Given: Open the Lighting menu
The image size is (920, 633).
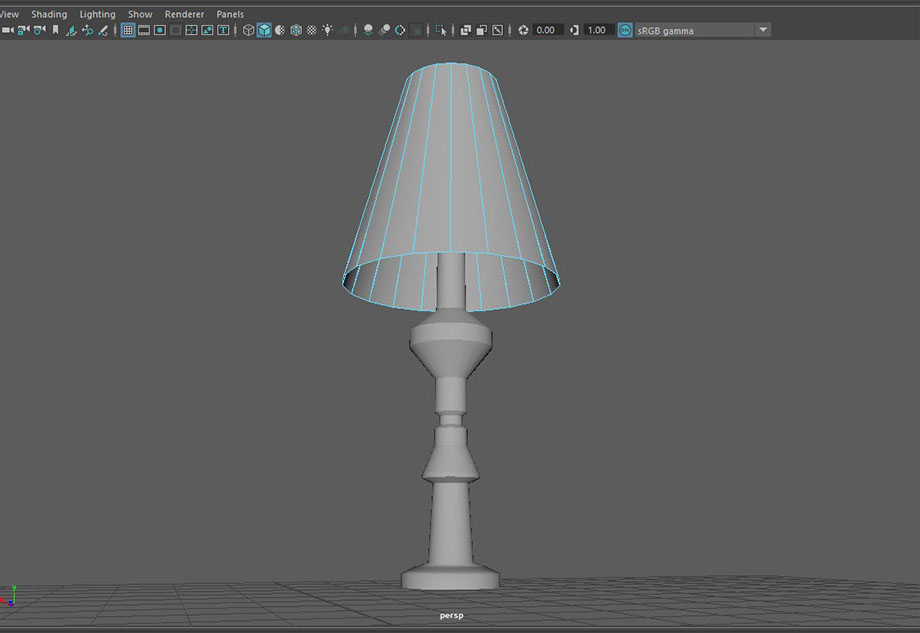Looking at the screenshot, I should coord(97,14).
